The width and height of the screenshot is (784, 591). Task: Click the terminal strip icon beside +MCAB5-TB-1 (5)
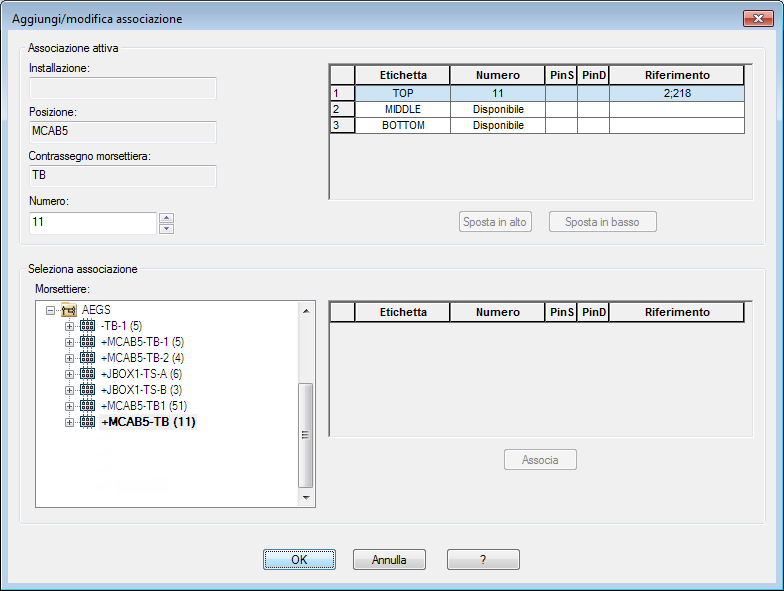tap(88, 342)
